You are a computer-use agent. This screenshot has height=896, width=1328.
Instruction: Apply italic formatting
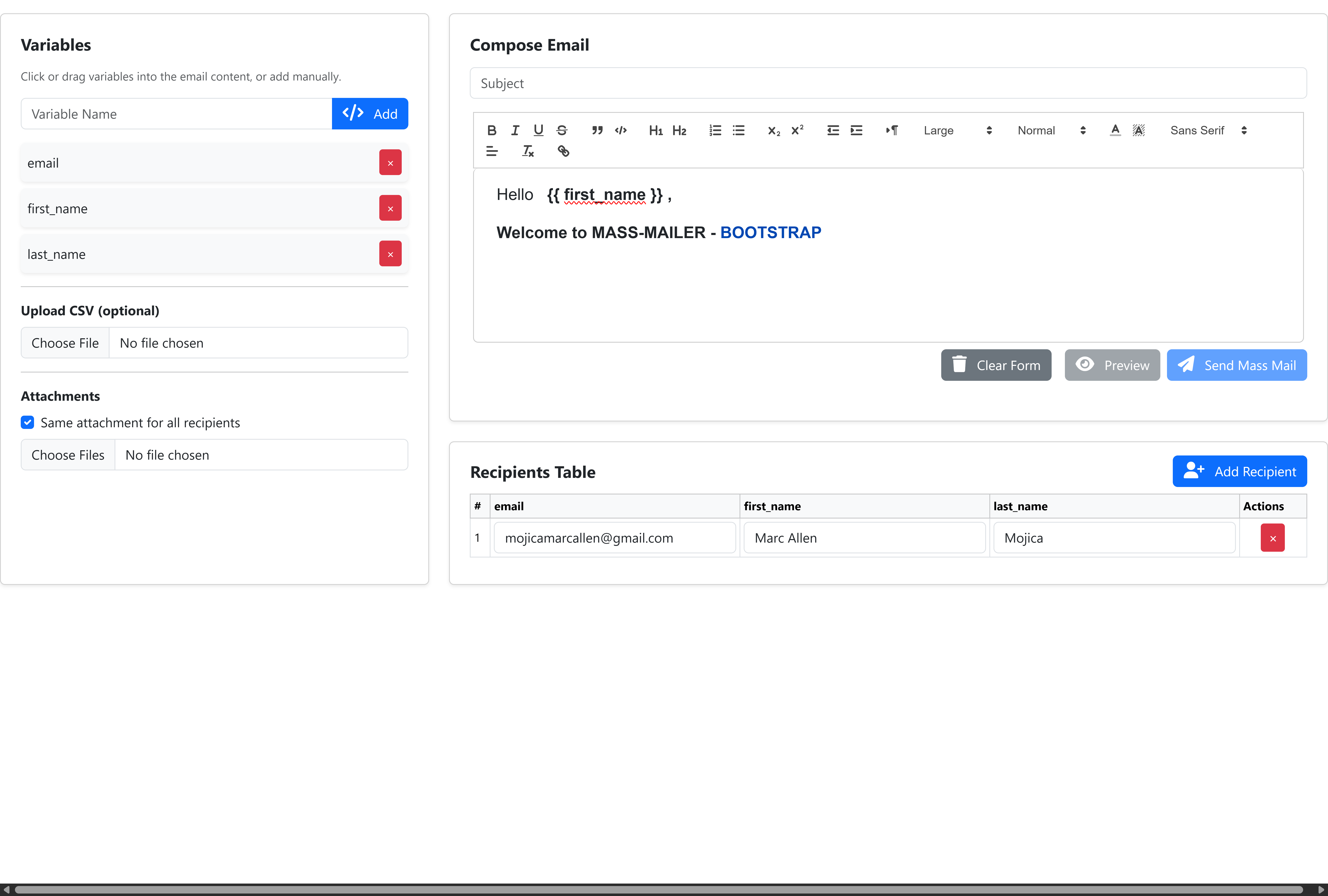515,130
